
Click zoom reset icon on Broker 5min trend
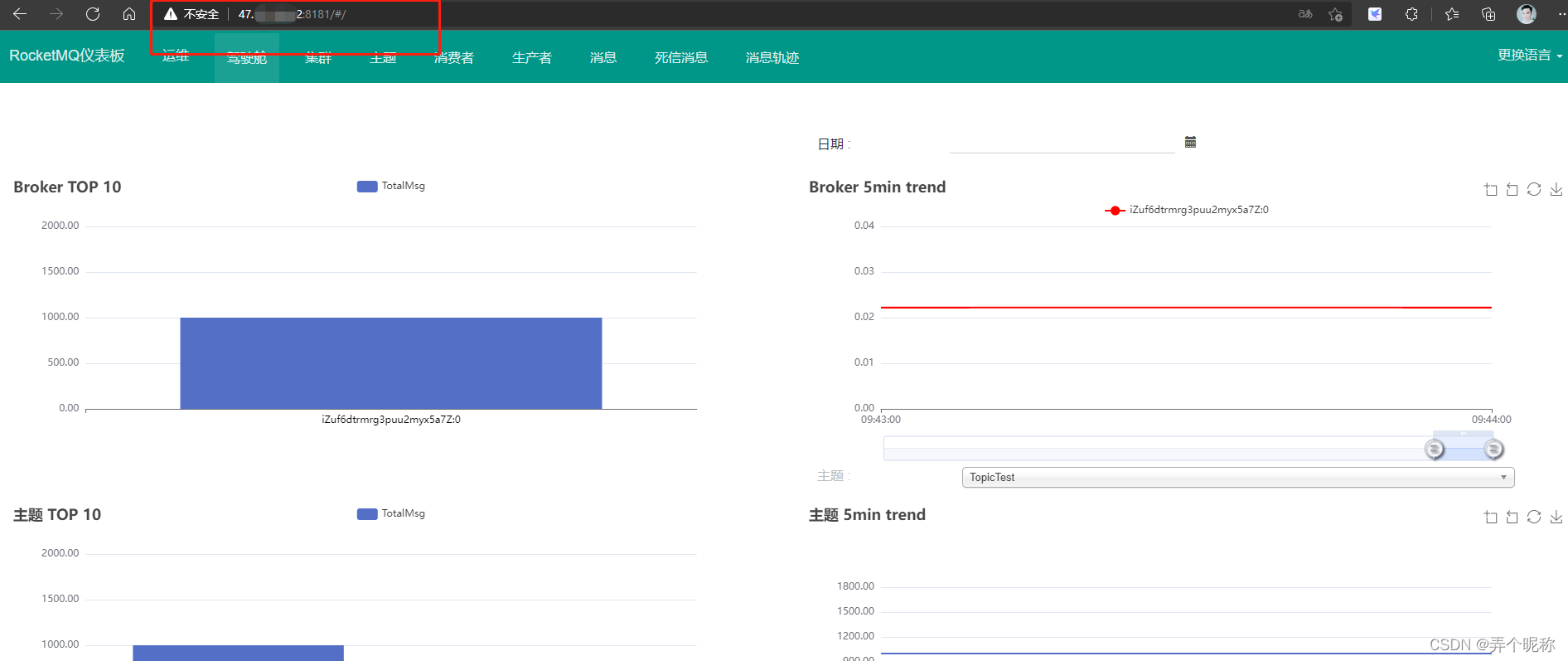coord(1512,189)
